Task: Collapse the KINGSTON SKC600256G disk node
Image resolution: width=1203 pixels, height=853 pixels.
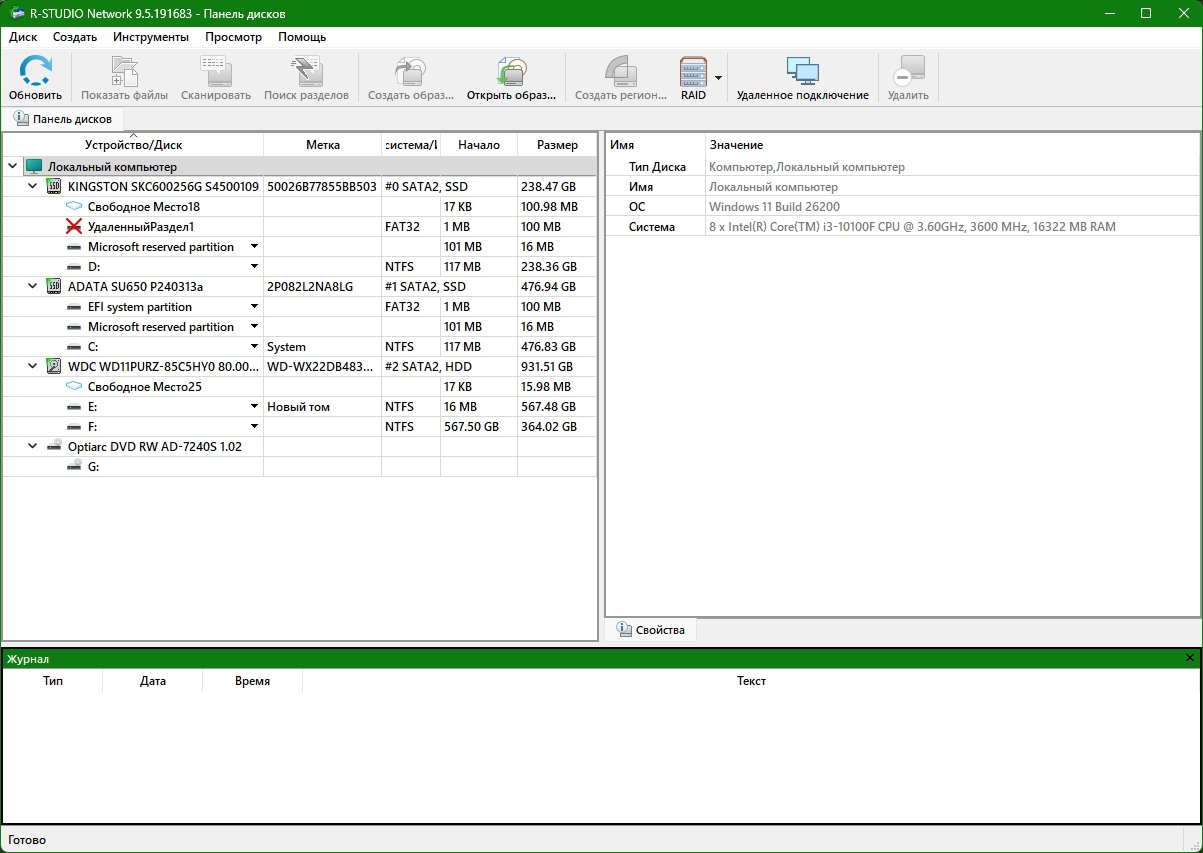Action: pos(32,187)
